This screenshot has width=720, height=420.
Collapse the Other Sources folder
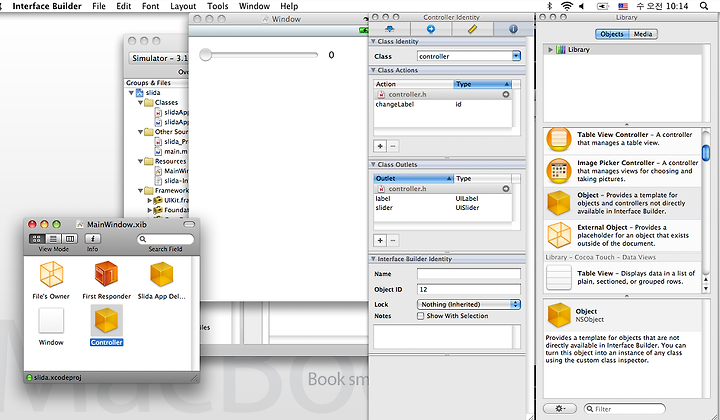pyautogui.click(x=141, y=132)
